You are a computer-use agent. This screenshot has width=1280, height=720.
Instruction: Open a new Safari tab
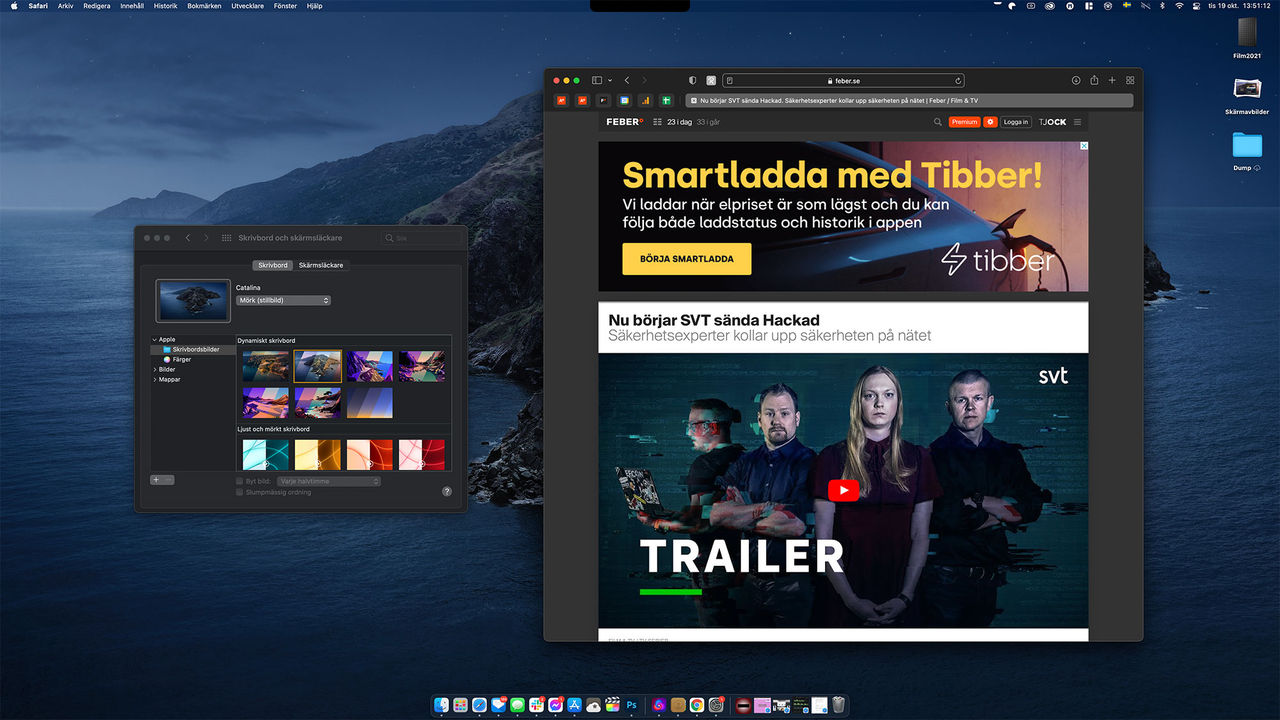click(x=1112, y=80)
